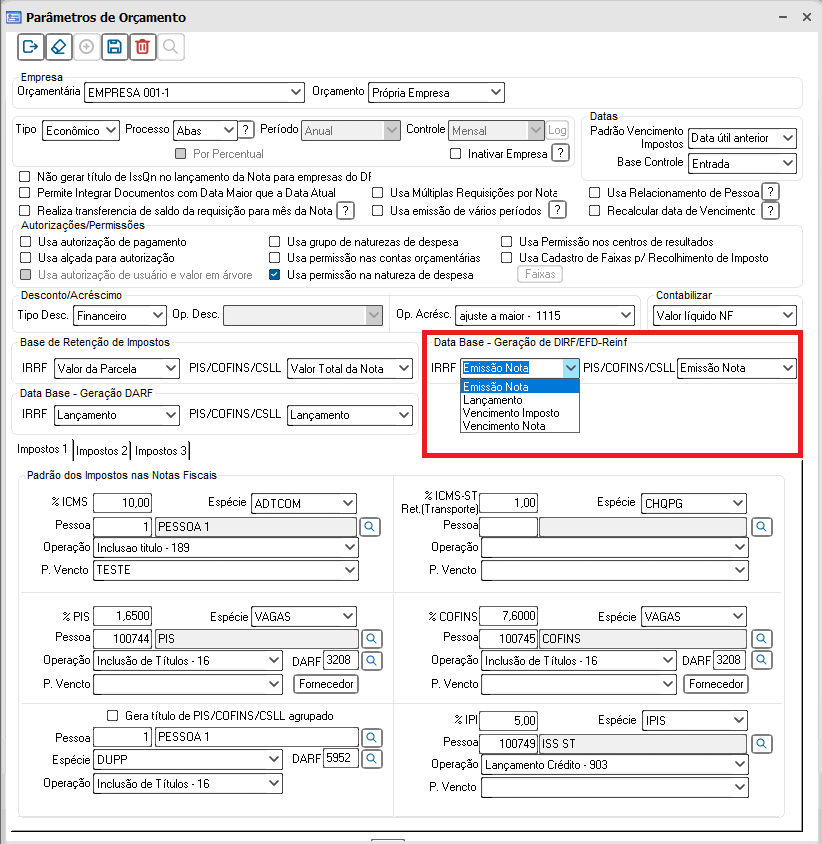
Task: Click the eraser clear-form toolbar icon
Action: coord(59,47)
